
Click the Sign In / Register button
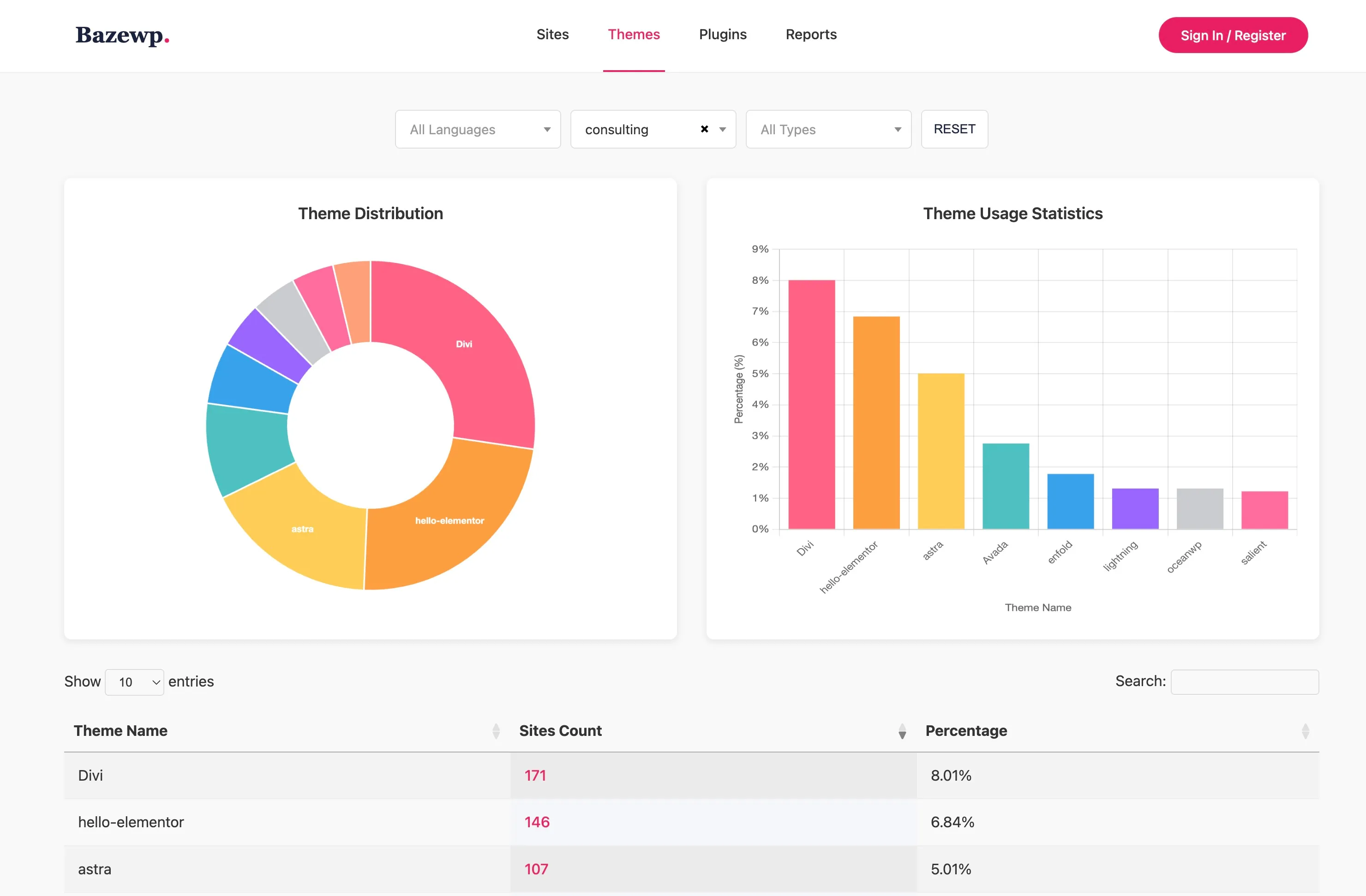pos(1233,35)
